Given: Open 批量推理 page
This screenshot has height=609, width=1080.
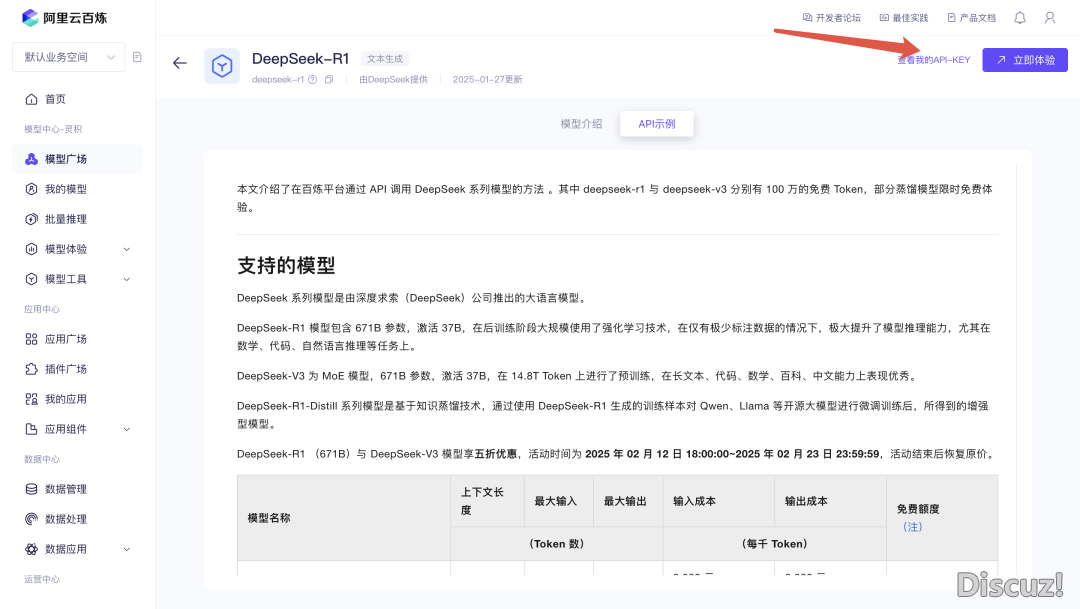Looking at the screenshot, I should 65,219.
